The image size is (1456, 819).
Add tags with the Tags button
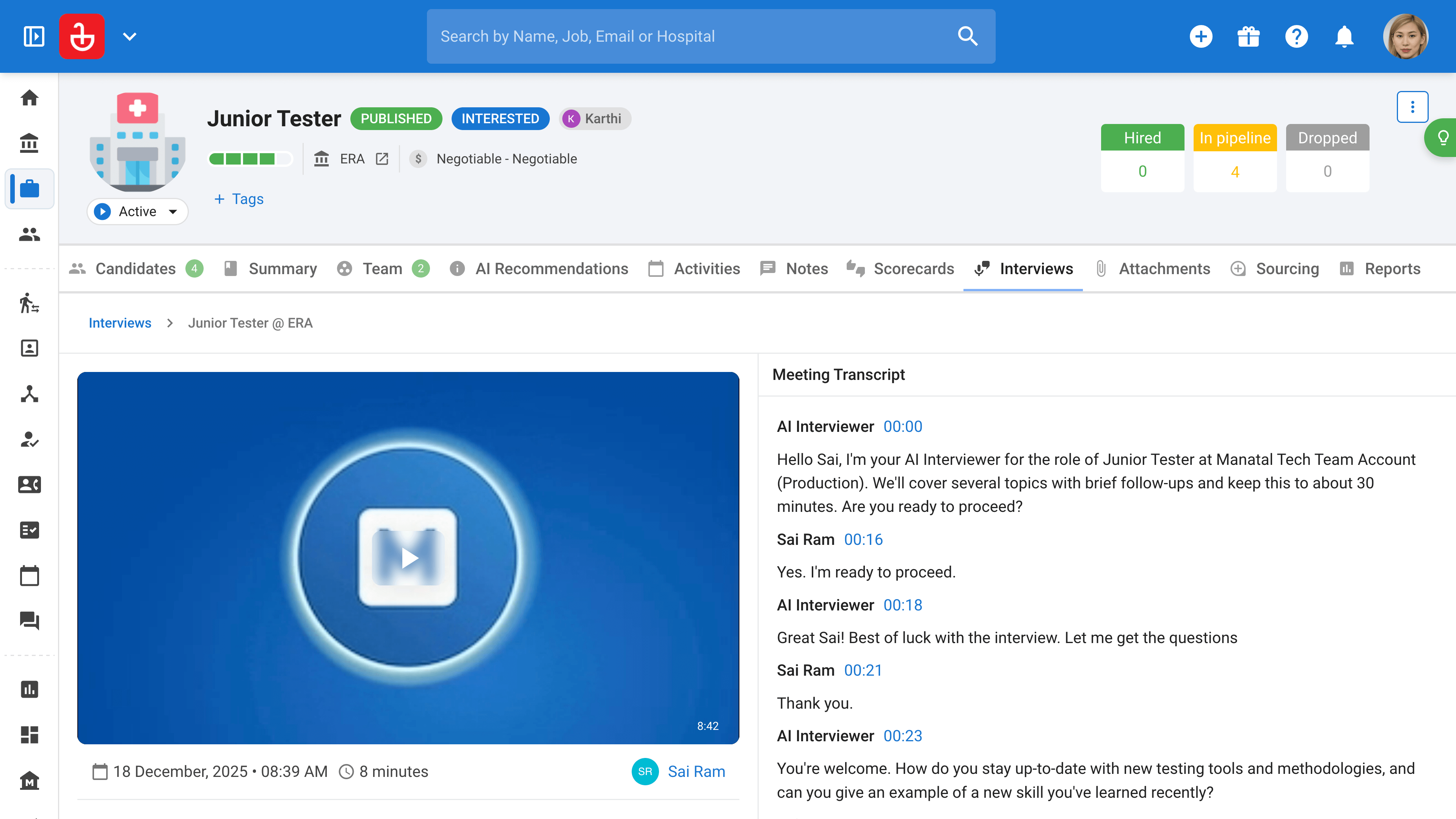click(x=238, y=199)
